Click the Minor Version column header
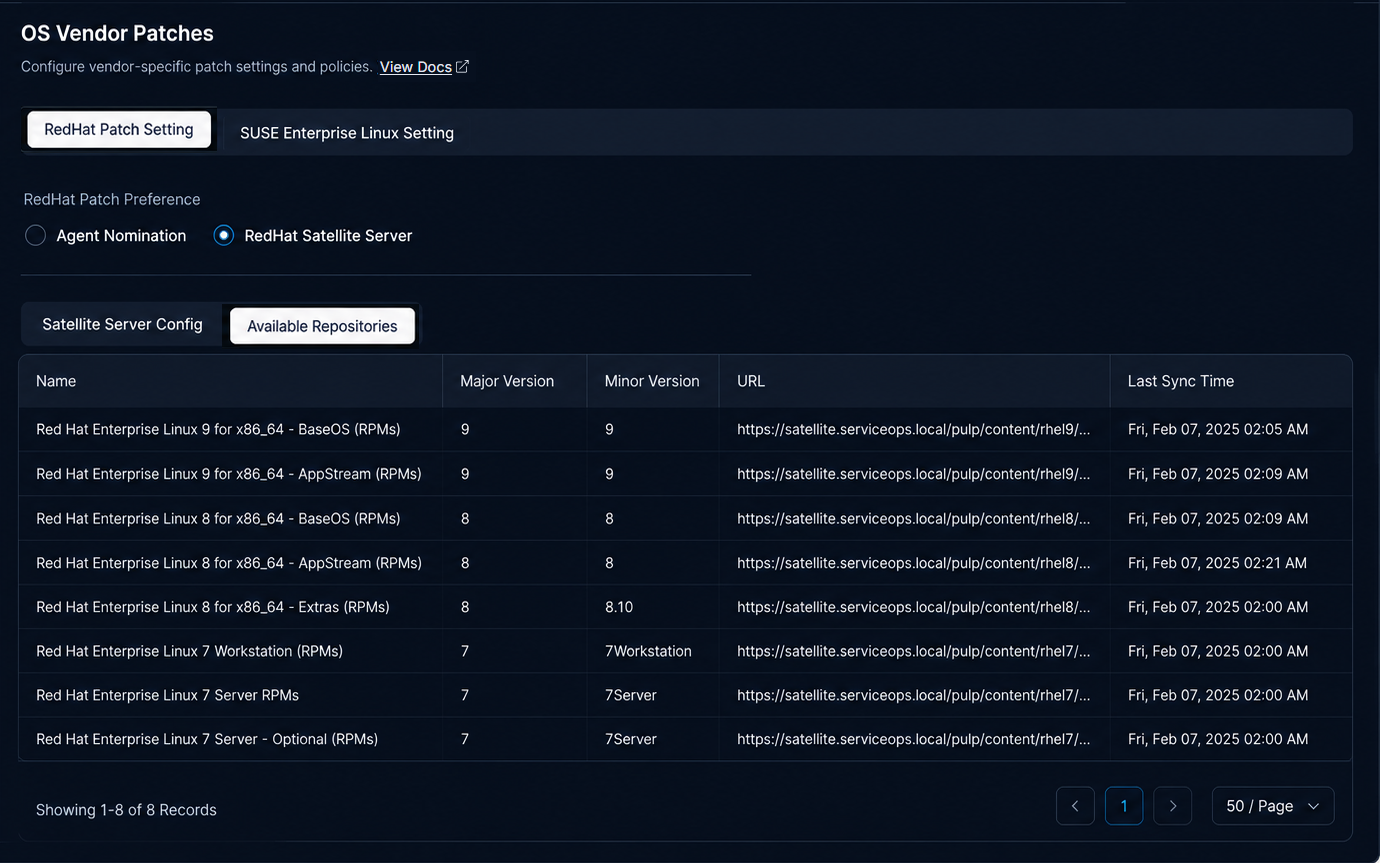Screen dimensions: 1380x863 [652, 381]
